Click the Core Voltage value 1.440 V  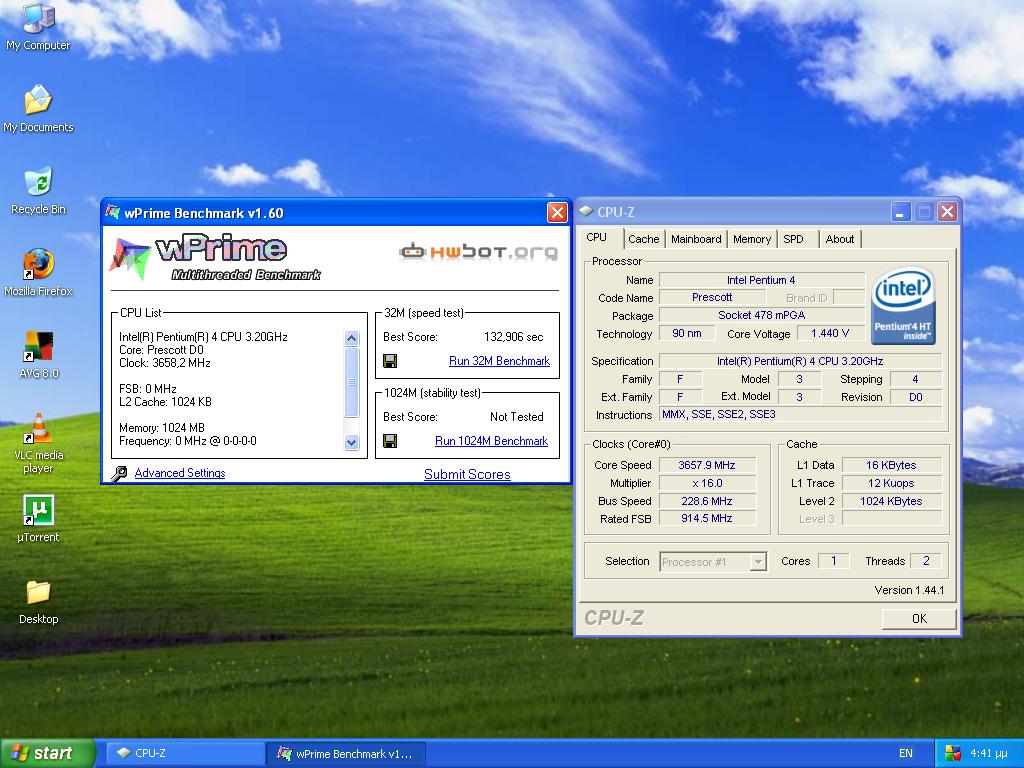point(829,334)
